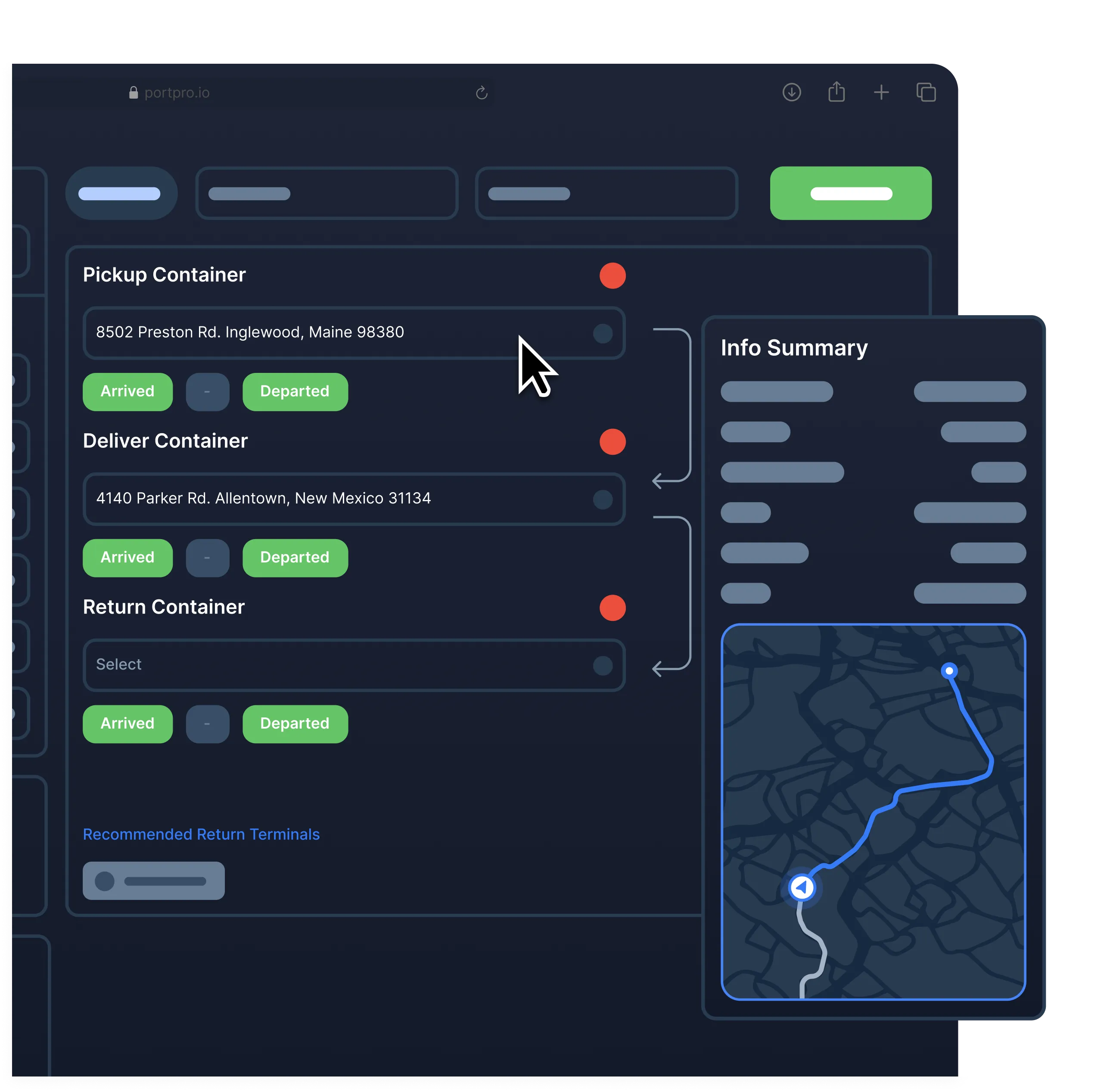Screen dimensions: 1113x1092
Task: Toggle the red dot next to Deliver Container
Action: [x=612, y=442]
